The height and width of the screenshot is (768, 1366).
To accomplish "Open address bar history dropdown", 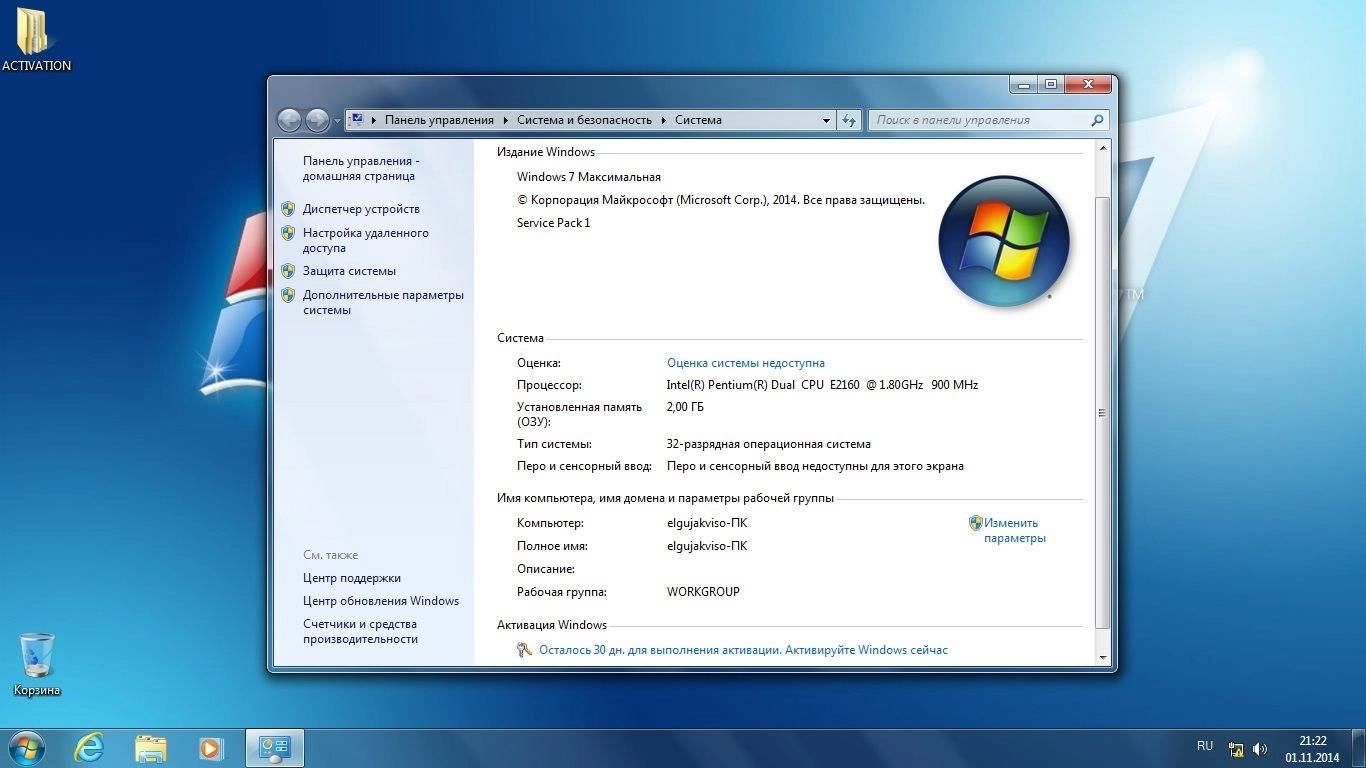I will 826,120.
